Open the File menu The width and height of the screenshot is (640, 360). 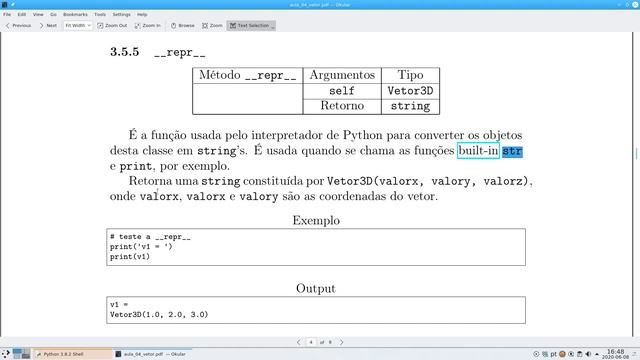click(7, 14)
